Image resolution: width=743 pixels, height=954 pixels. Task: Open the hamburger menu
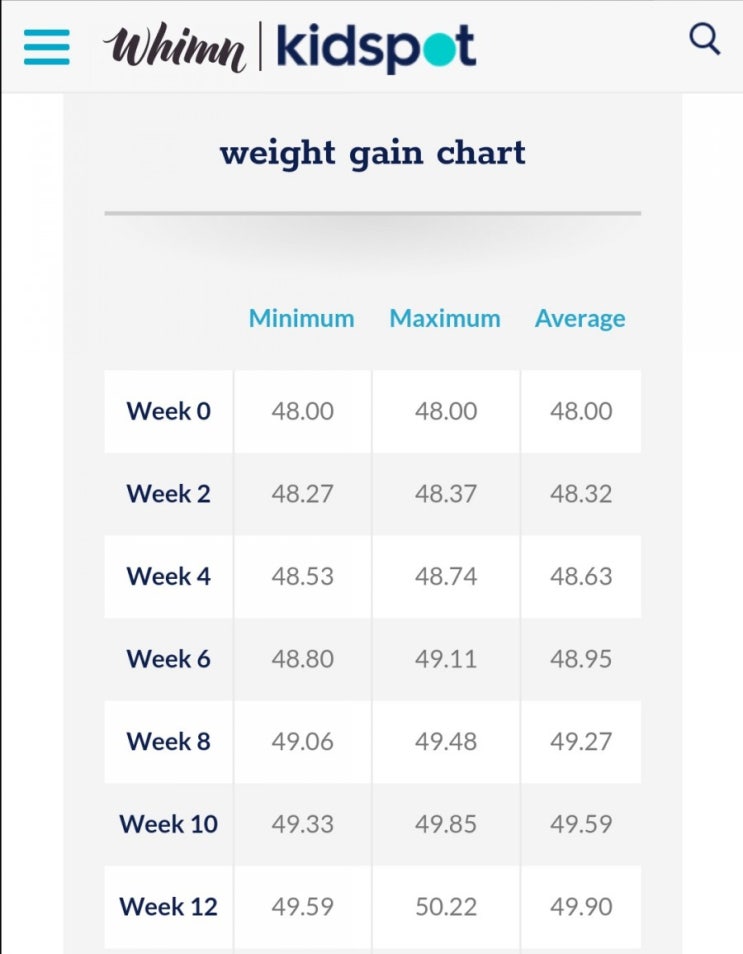[46, 47]
